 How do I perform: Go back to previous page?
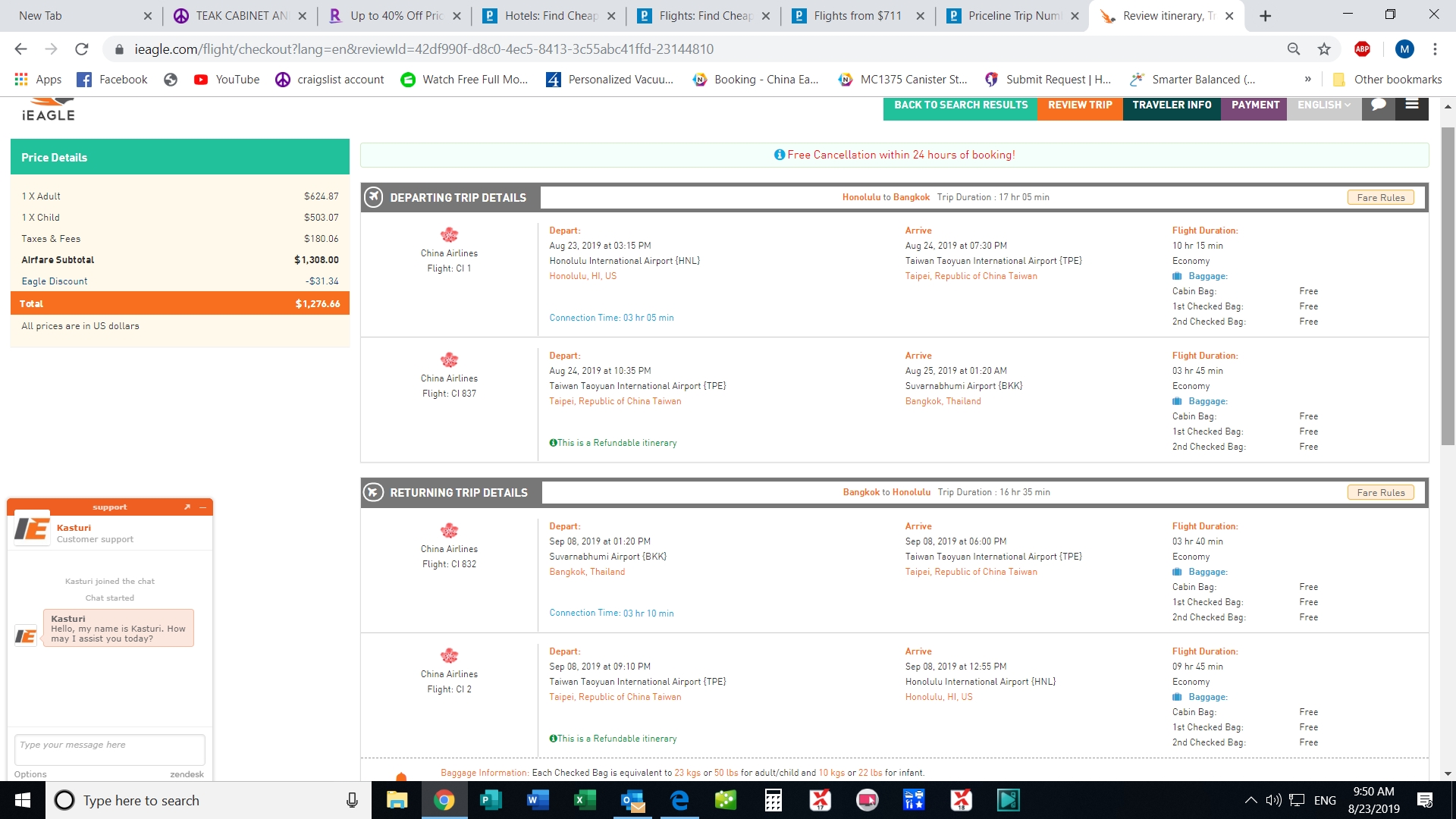20,49
